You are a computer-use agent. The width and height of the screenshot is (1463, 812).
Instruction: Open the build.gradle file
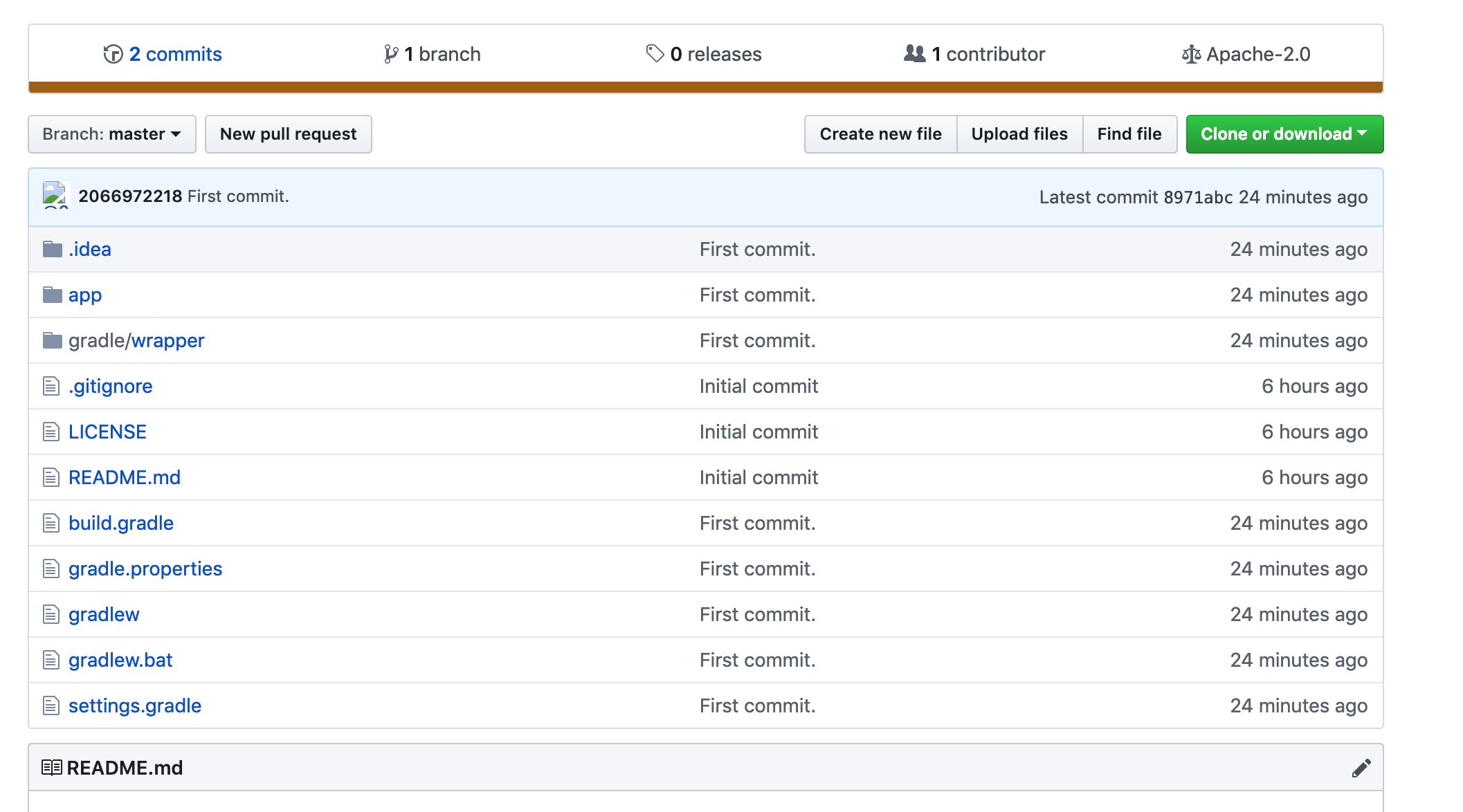121,523
